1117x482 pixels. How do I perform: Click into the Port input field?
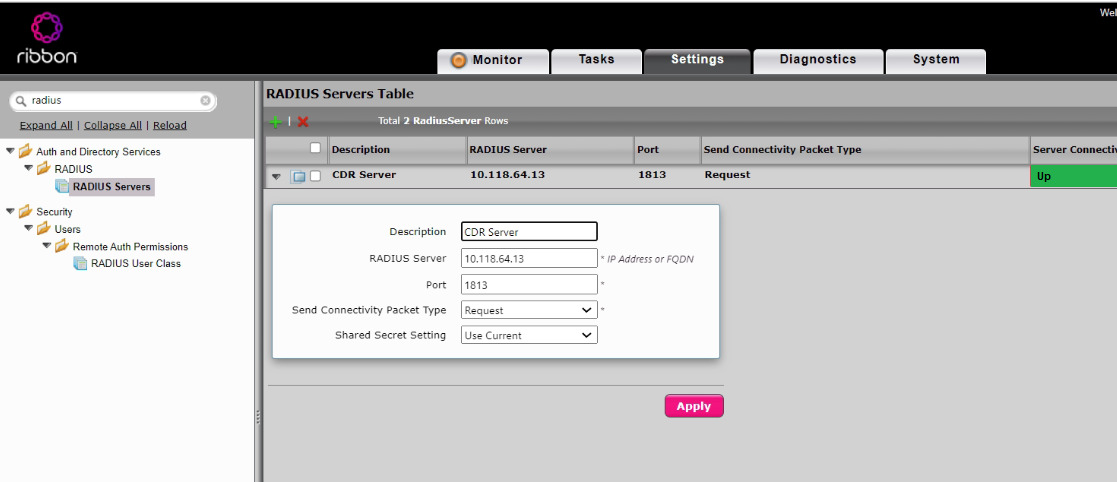[x=529, y=284]
